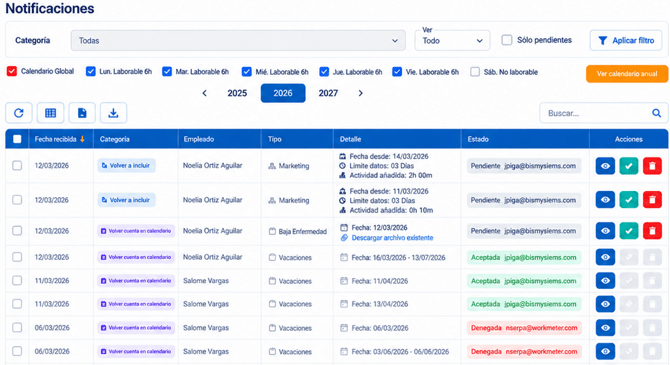The height and width of the screenshot is (365, 670).
Task: Uncheck Jue. Laborable 6h
Action: (324, 72)
